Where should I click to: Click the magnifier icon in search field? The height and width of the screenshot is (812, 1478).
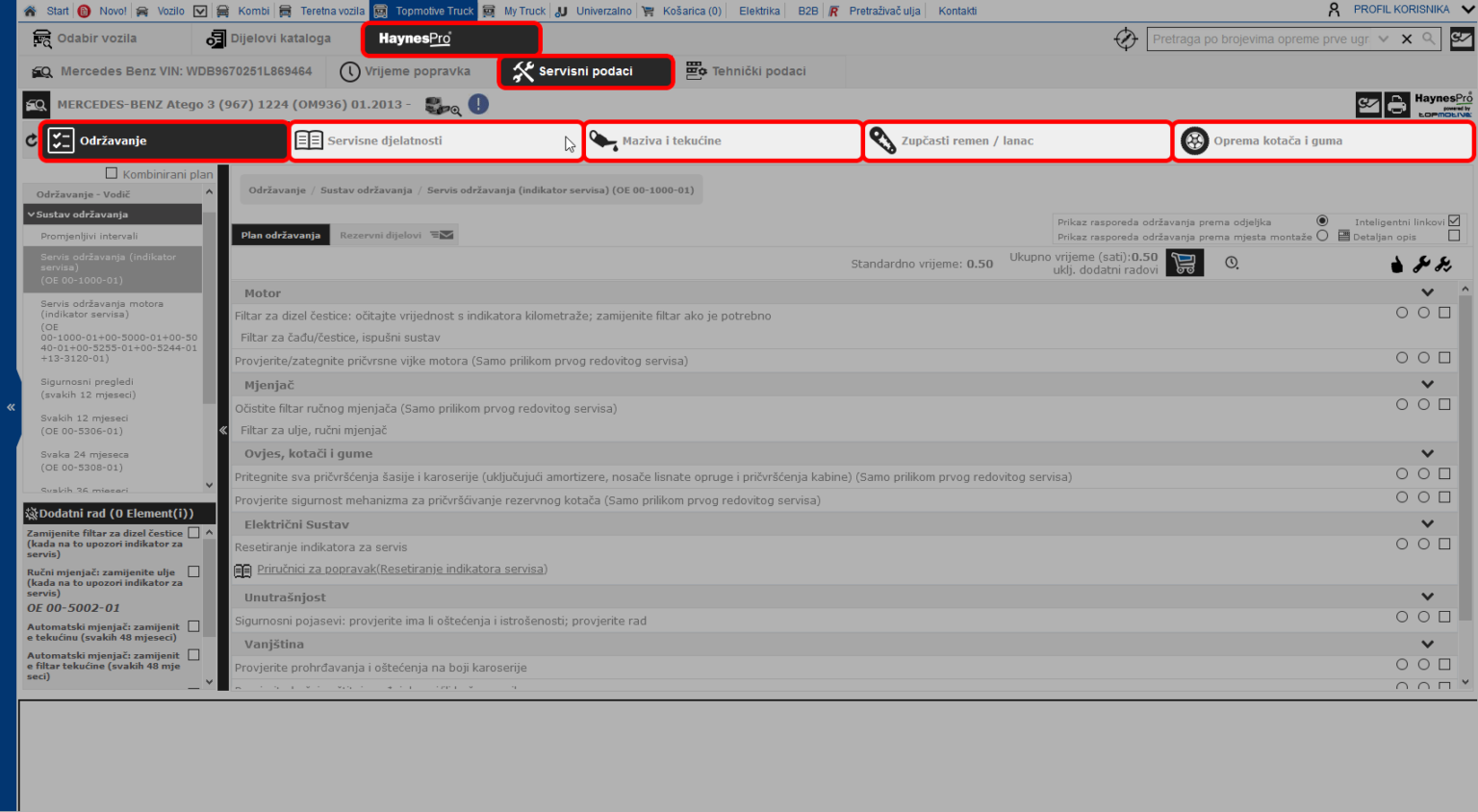point(1429,38)
